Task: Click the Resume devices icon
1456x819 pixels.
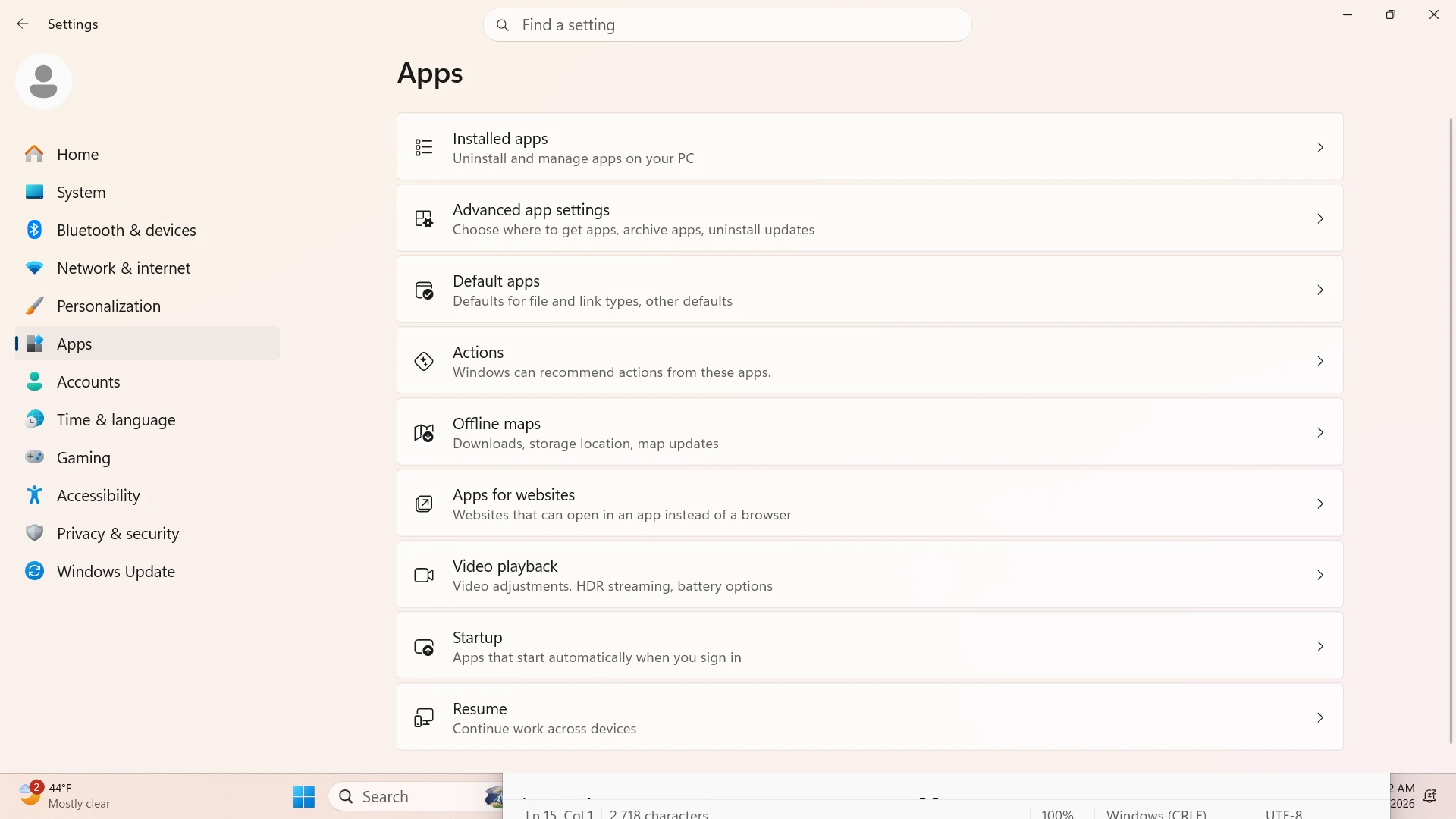Action: 424,717
